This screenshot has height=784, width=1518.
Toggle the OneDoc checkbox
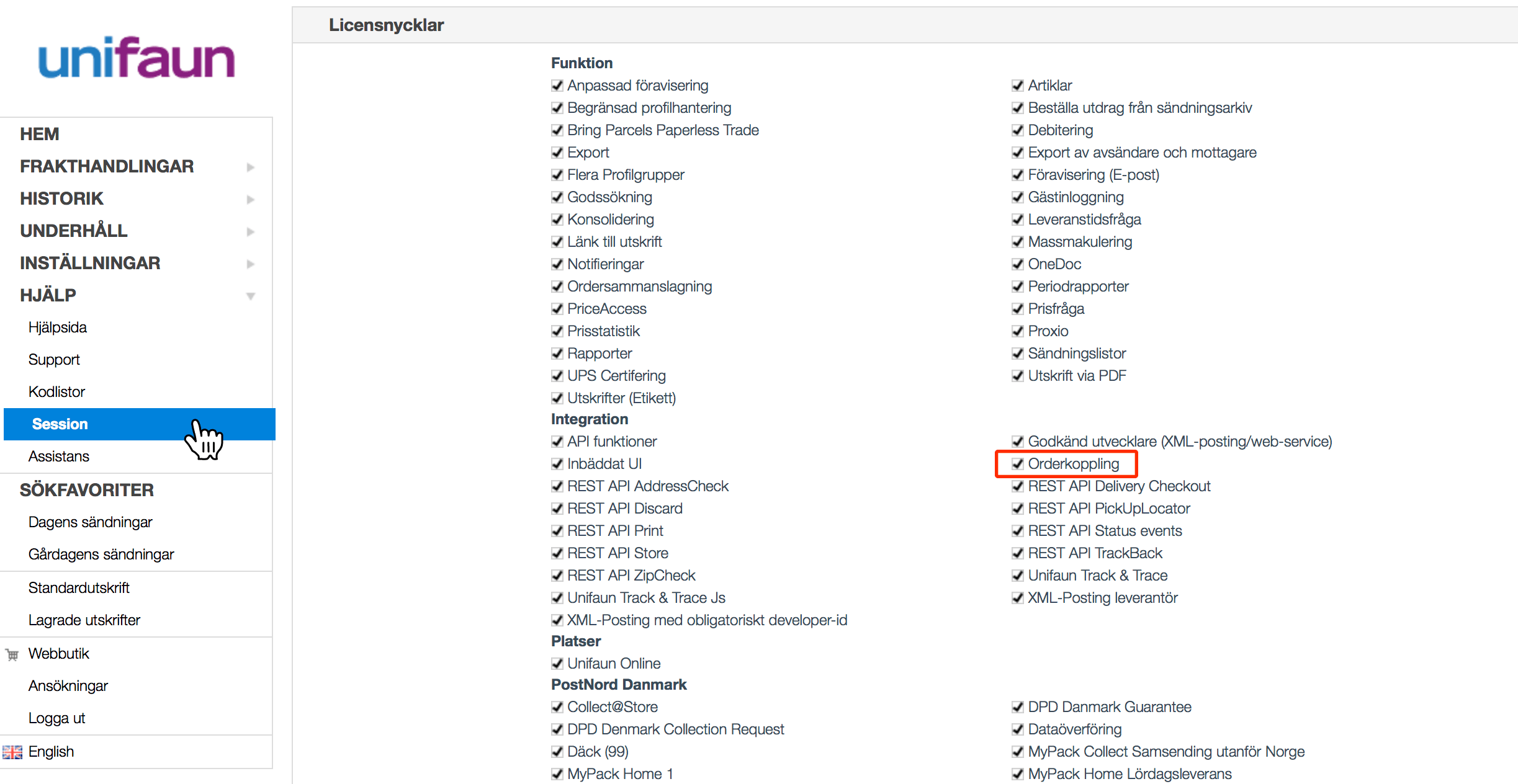(1018, 264)
